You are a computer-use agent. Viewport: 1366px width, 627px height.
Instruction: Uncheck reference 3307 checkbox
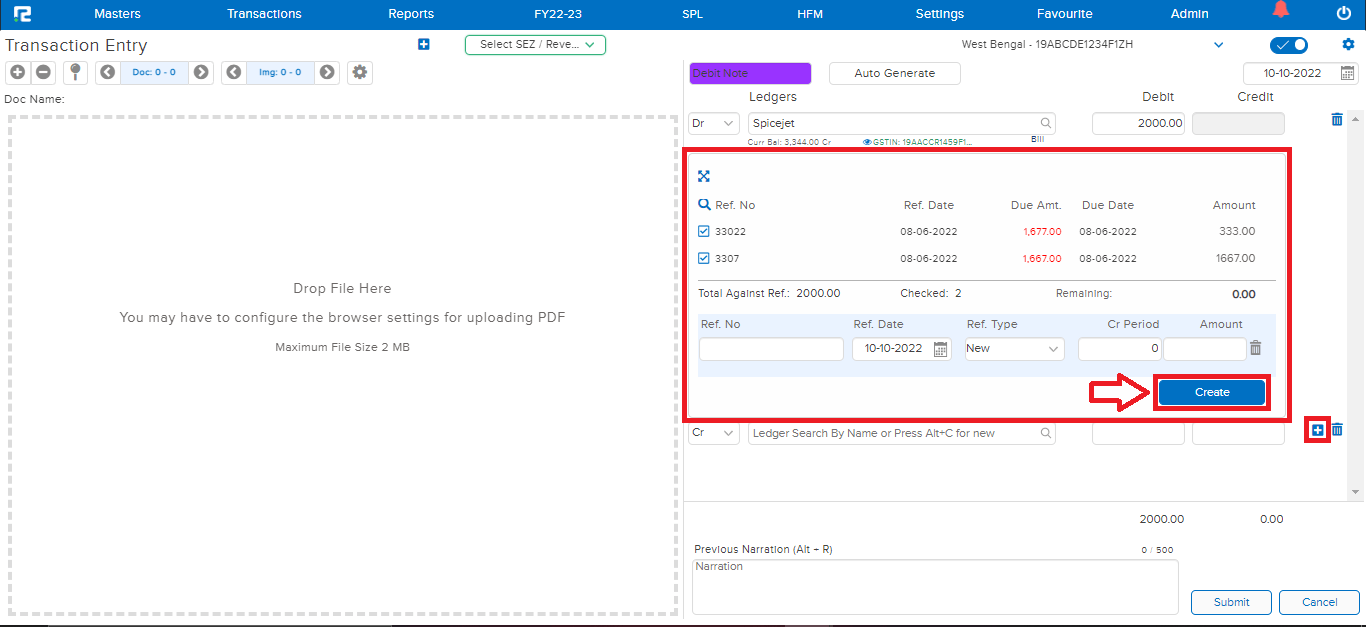click(704, 258)
